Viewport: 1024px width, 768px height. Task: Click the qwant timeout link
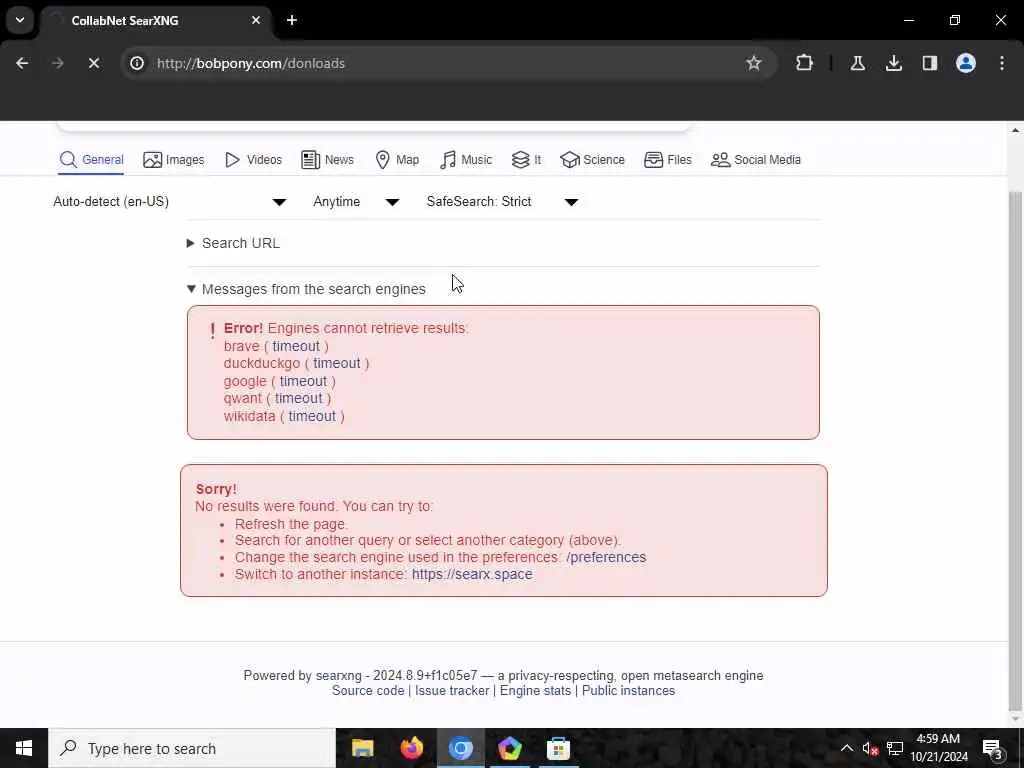[298, 398]
